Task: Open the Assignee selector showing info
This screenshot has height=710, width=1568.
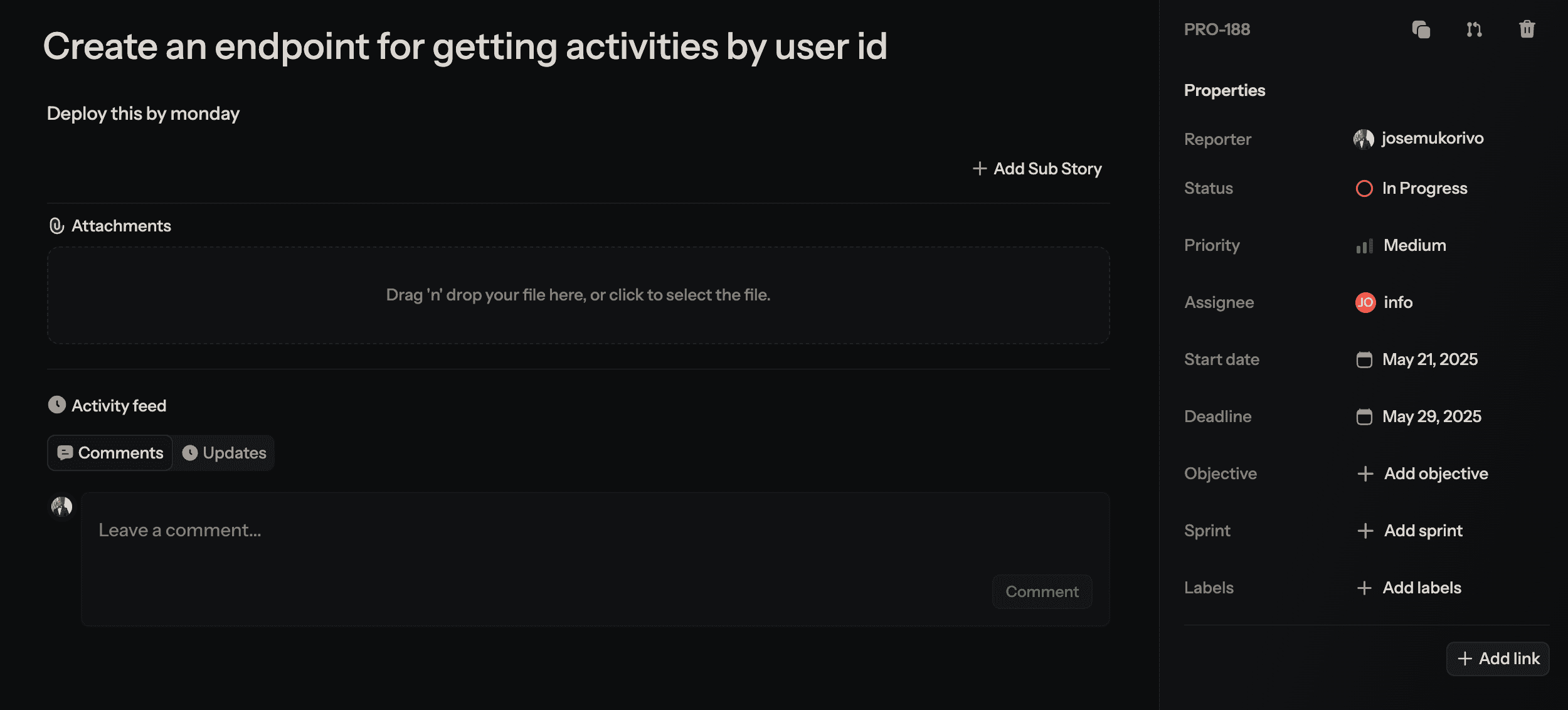Action: (1398, 302)
